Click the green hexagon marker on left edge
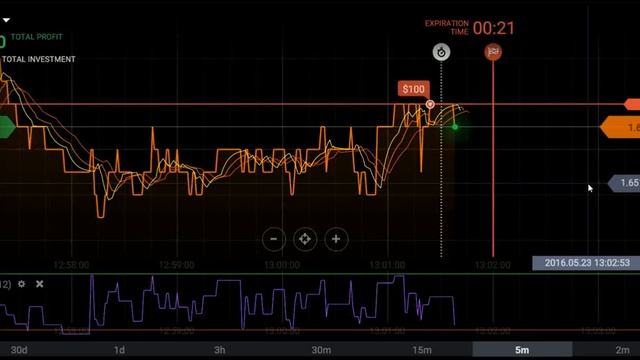Viewport: 640px width, 360px height. coord(7,127)
